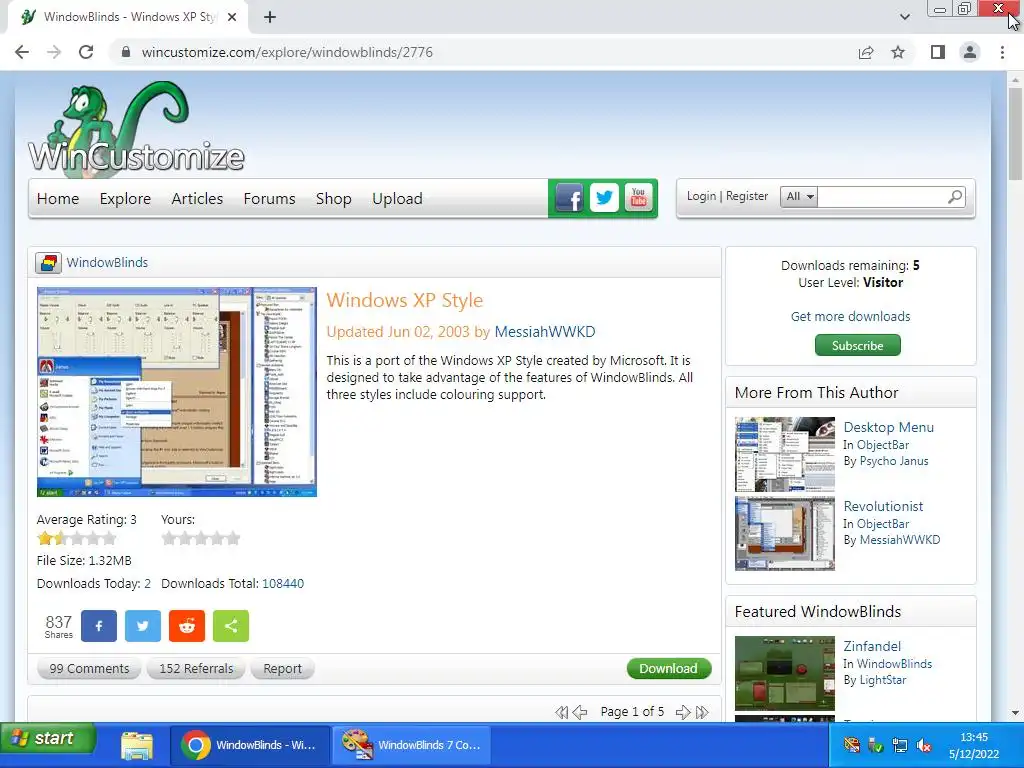1024x768 pixels.
Task: View site lock information icon
Action: pyautogui.click(x=126, y=52)
